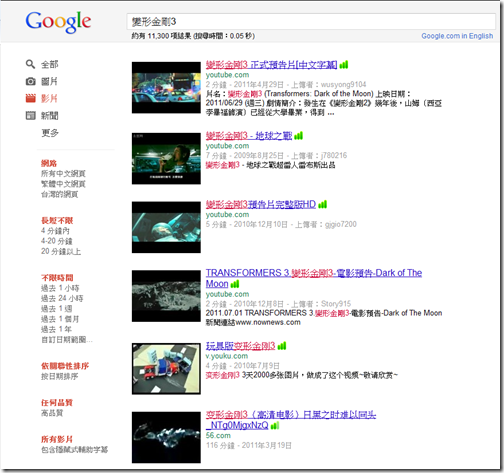Open 自訂日期範圍 custom date range

pyautogui.click(x=66, y=340)
